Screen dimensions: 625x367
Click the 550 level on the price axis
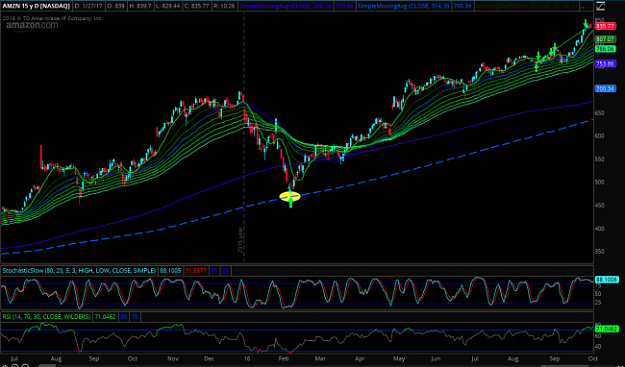(x=599, y=159)
